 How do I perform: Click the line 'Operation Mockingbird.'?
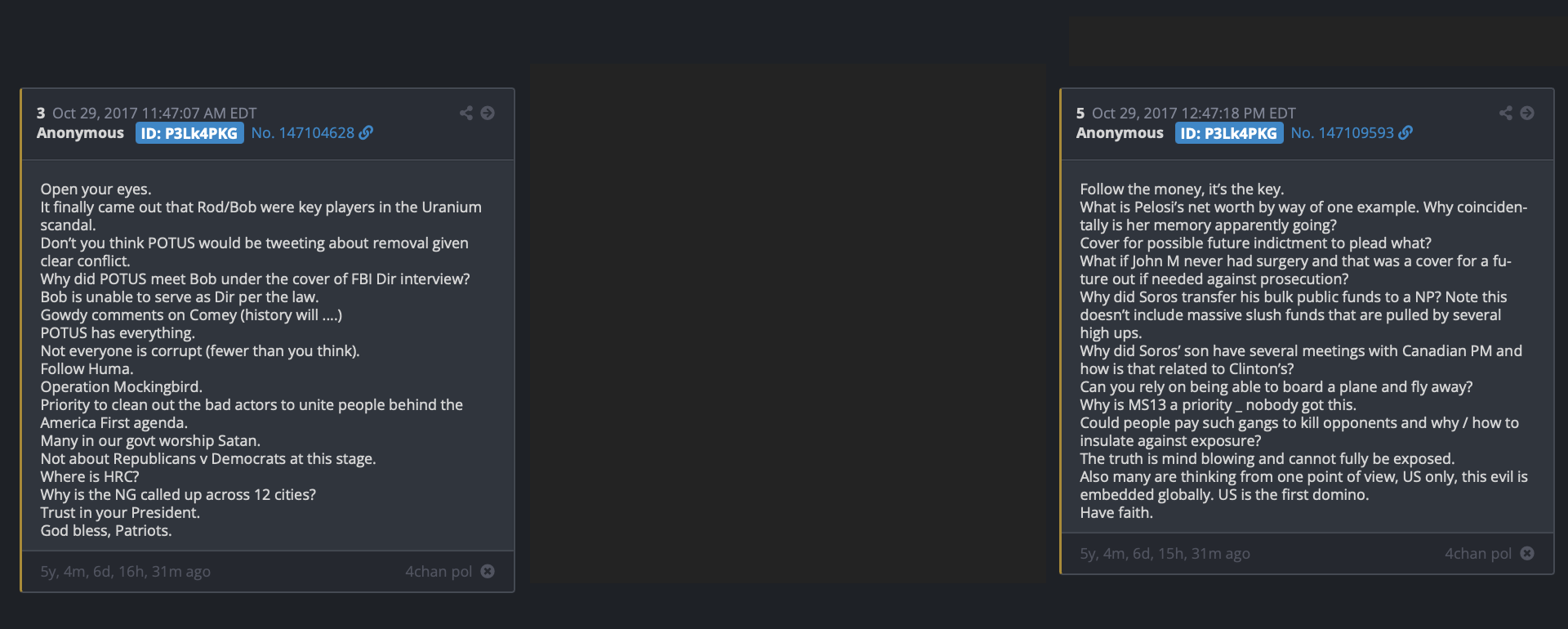click(x=122, y=386)
